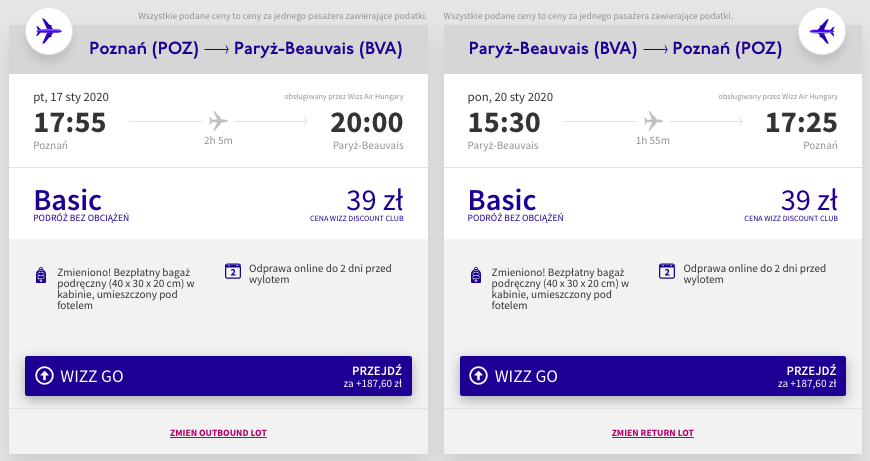
Task: Click the return flight duration plane icon
Action: pos(652,121)
